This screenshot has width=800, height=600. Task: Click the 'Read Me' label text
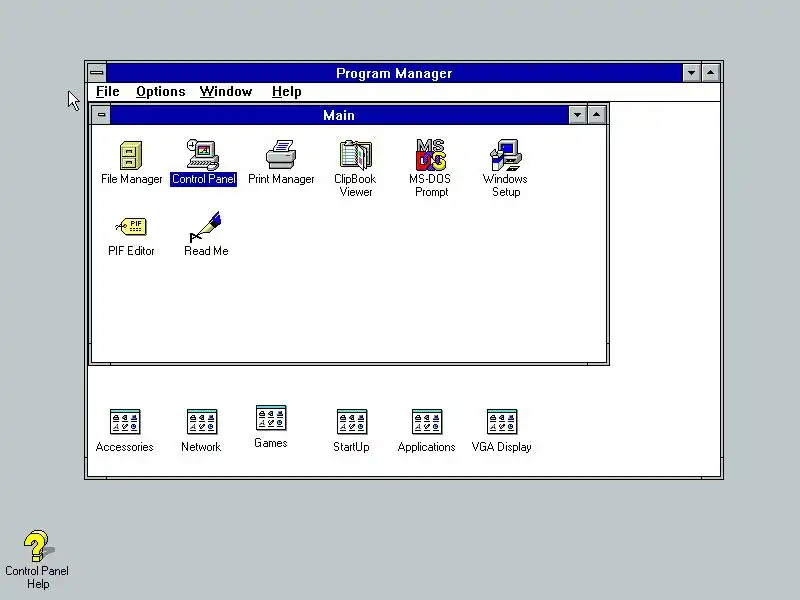(x=206, y=251)
